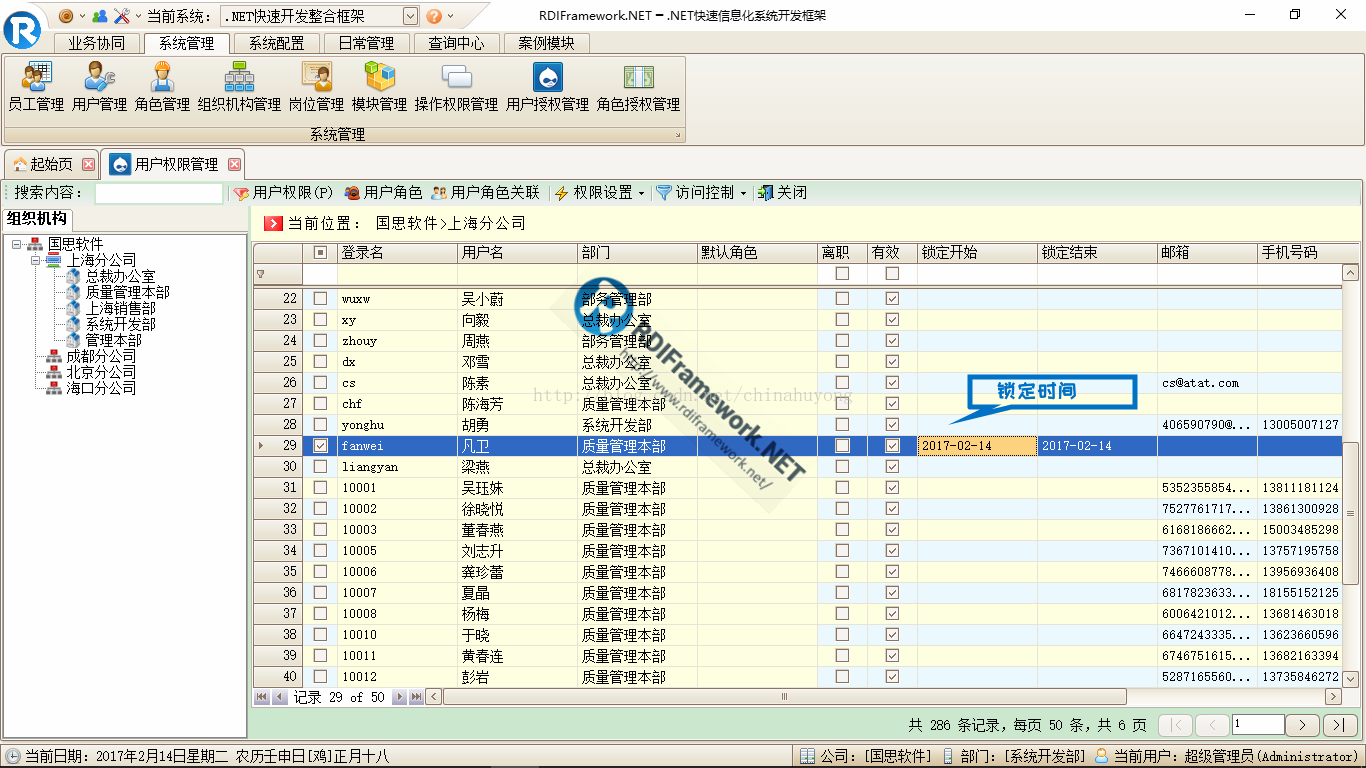Click the users icon in quick access bar

99,16
